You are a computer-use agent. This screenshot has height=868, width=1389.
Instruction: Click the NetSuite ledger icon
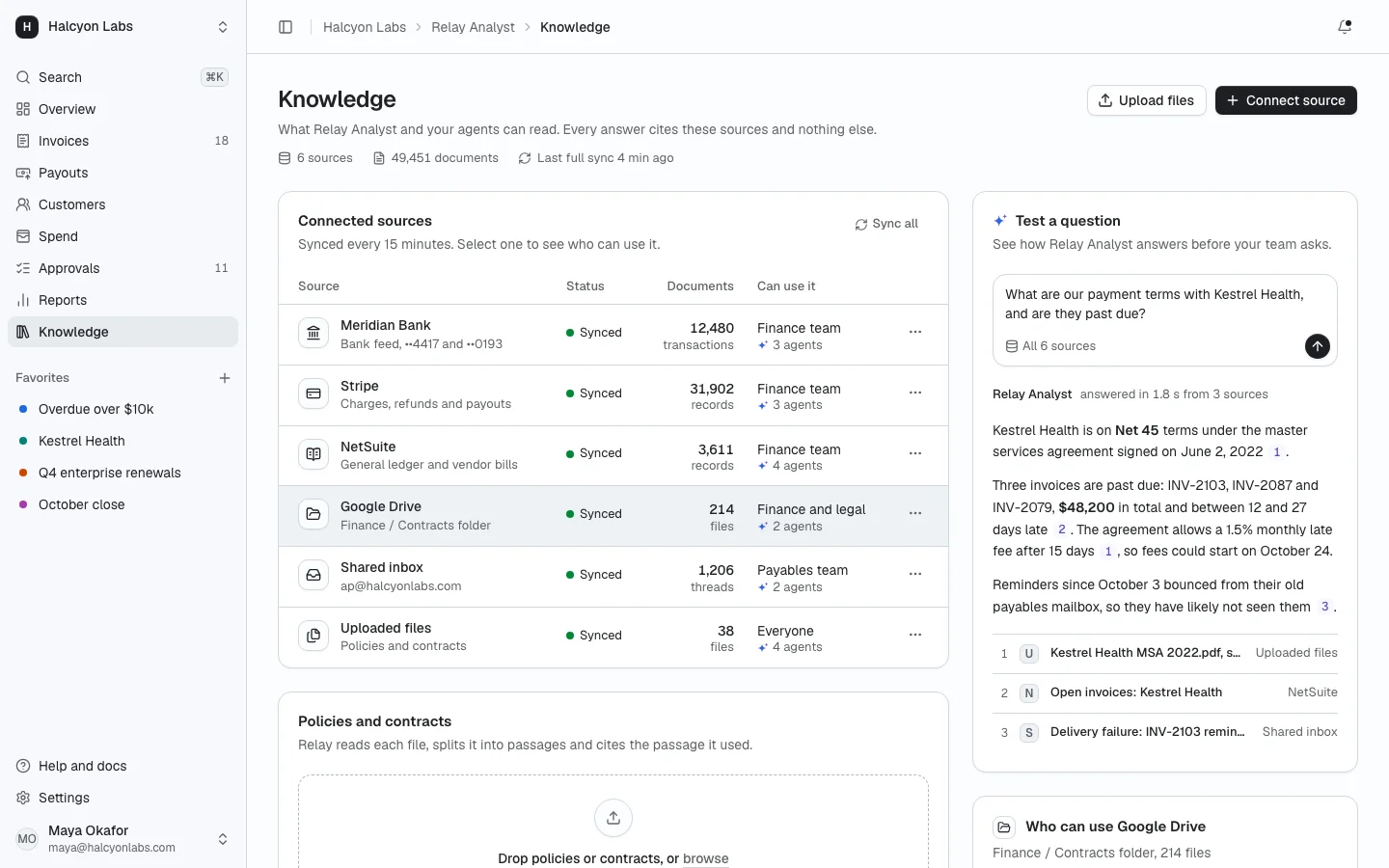(x=313, y=454)
